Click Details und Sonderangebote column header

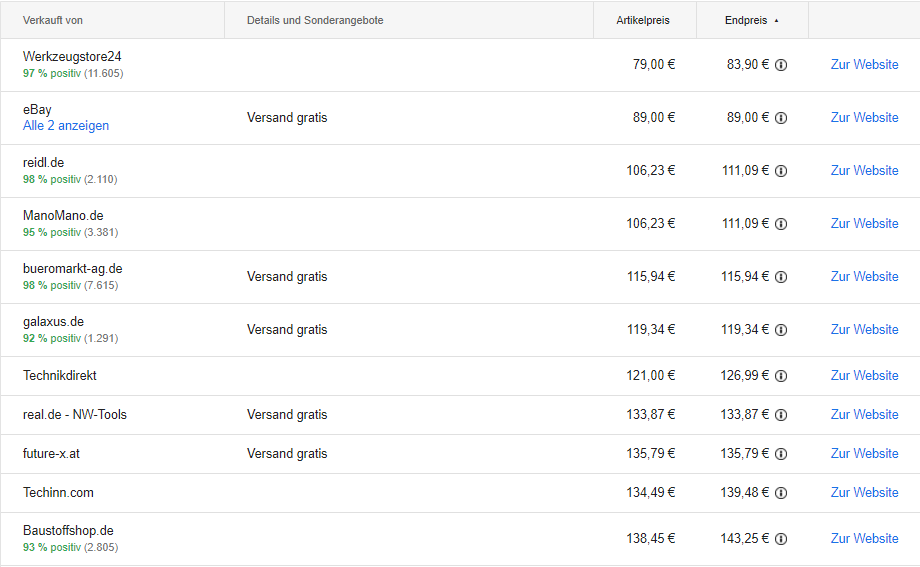315,20
